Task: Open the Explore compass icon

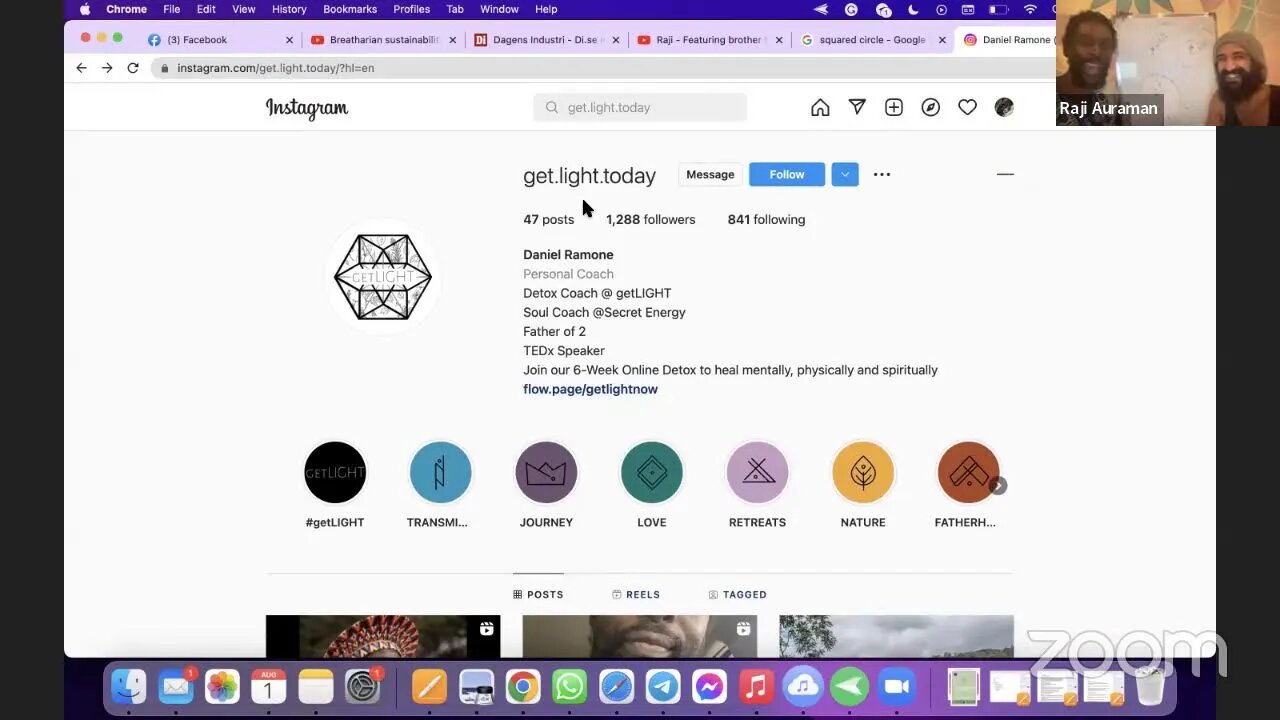Action: pos(931,107)
